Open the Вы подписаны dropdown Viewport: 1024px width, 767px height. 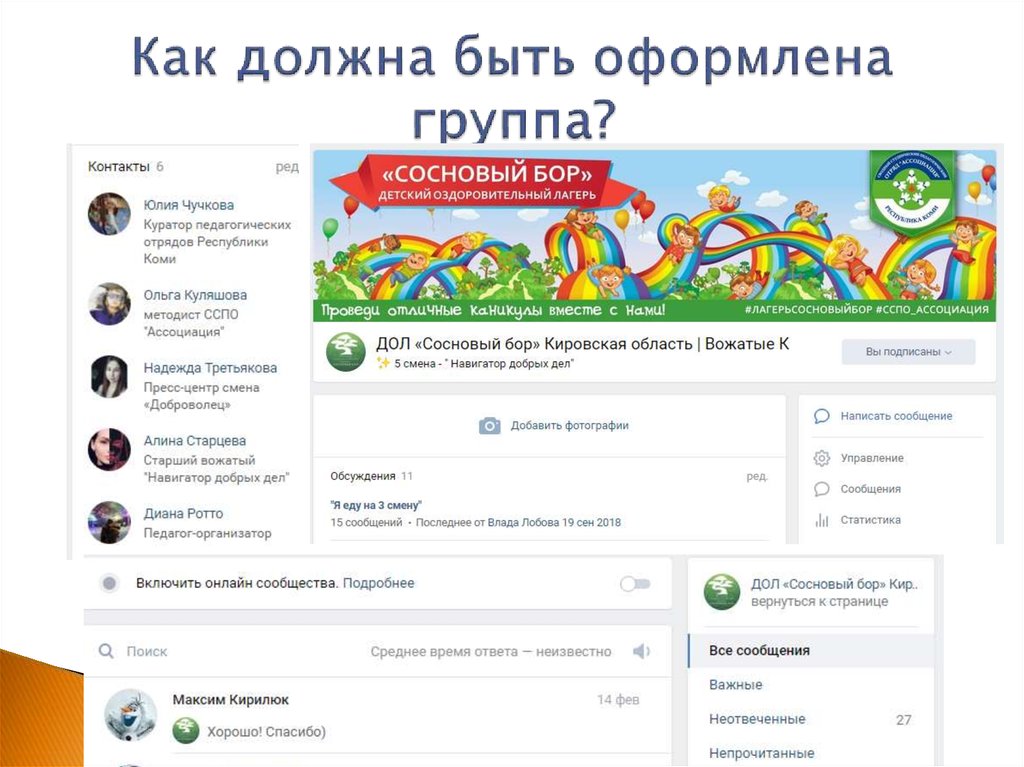coord(909,353)
